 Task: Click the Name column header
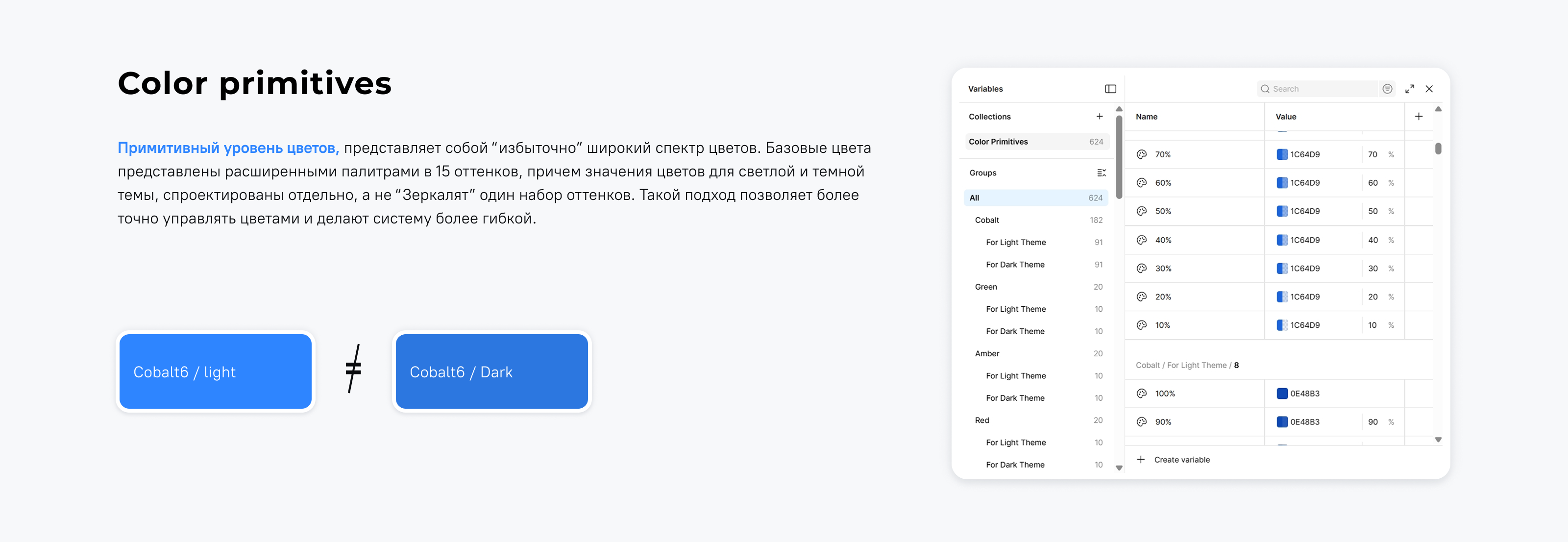click(x=1147, y=116)
